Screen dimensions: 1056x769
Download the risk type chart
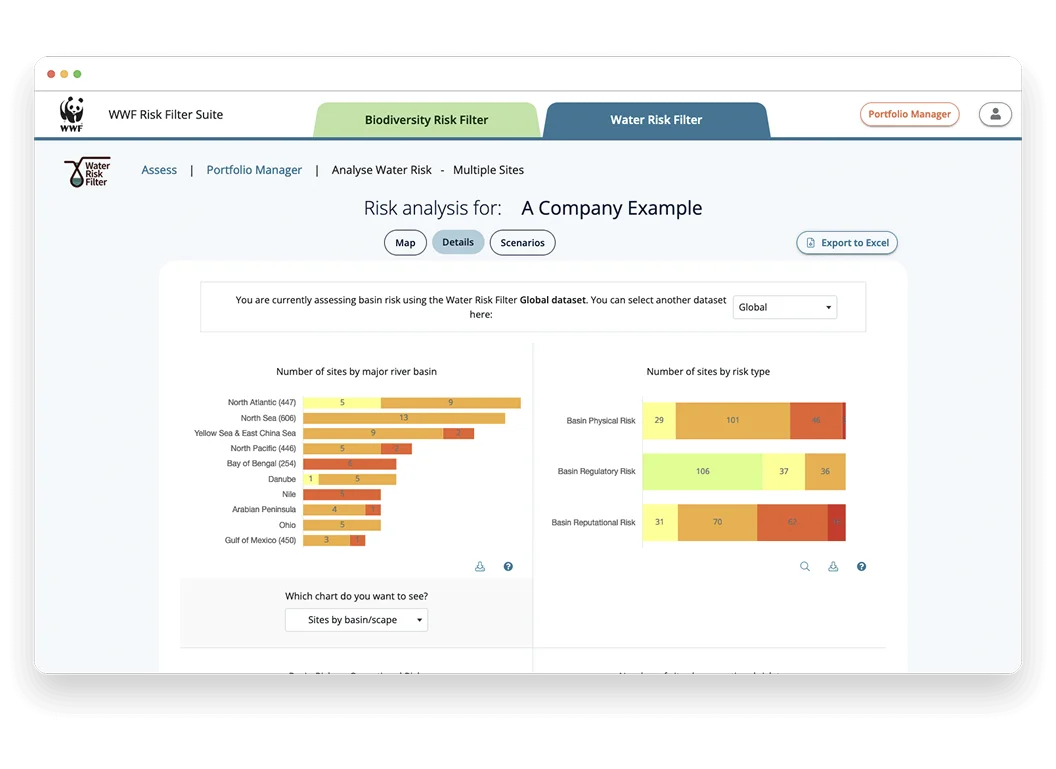(833, 567)
